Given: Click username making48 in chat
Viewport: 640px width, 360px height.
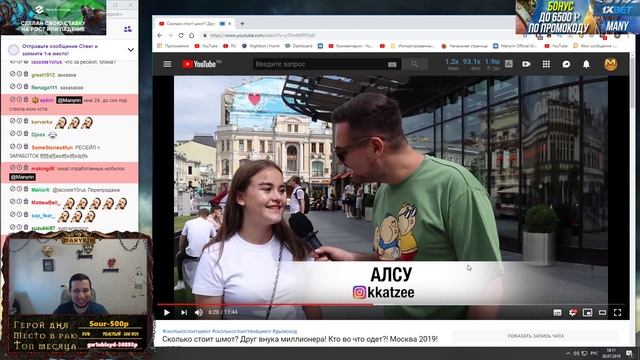Looking at the screenshot, I should pos(43,169).
